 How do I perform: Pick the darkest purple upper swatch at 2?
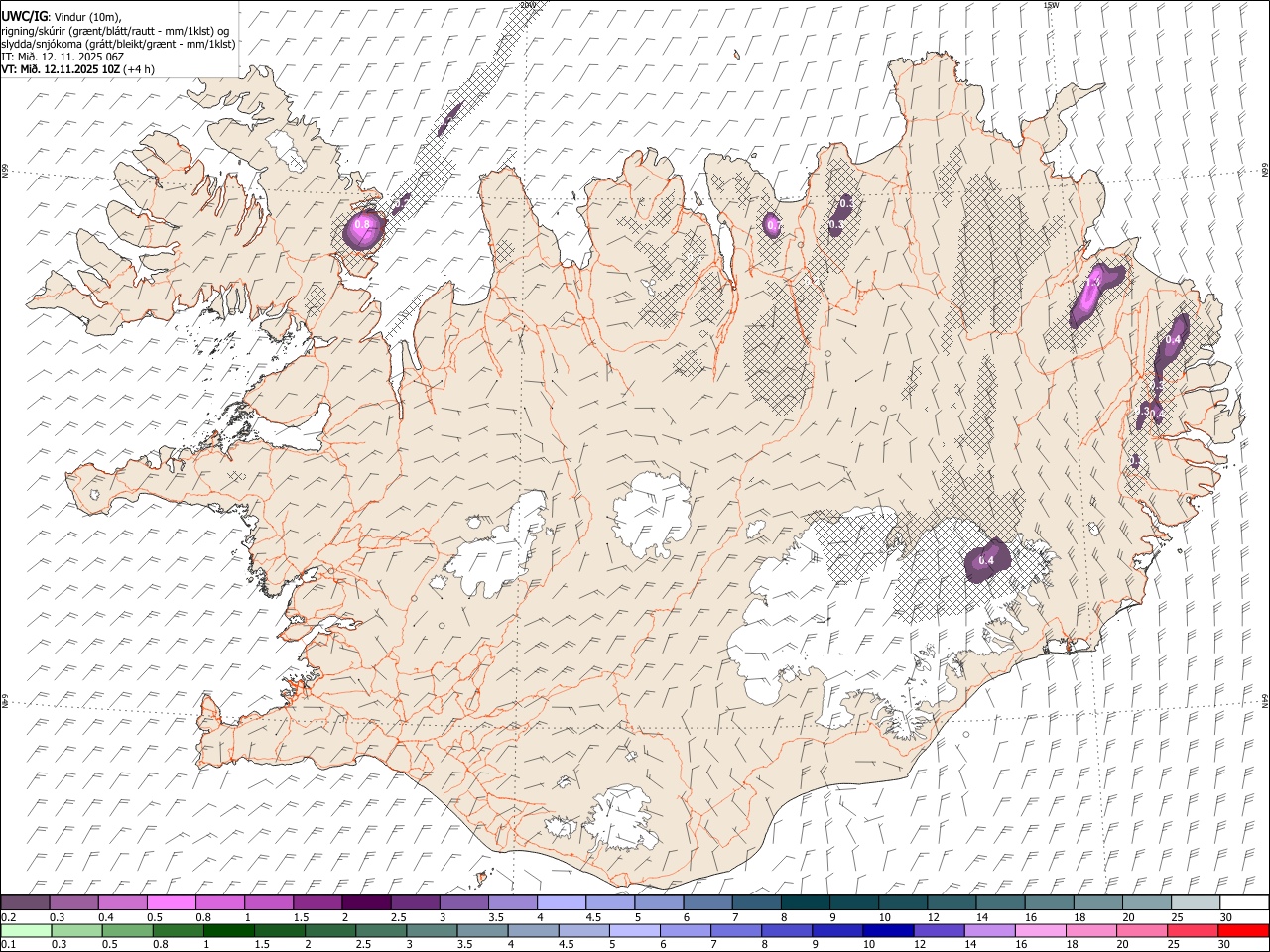click(366, 902)
